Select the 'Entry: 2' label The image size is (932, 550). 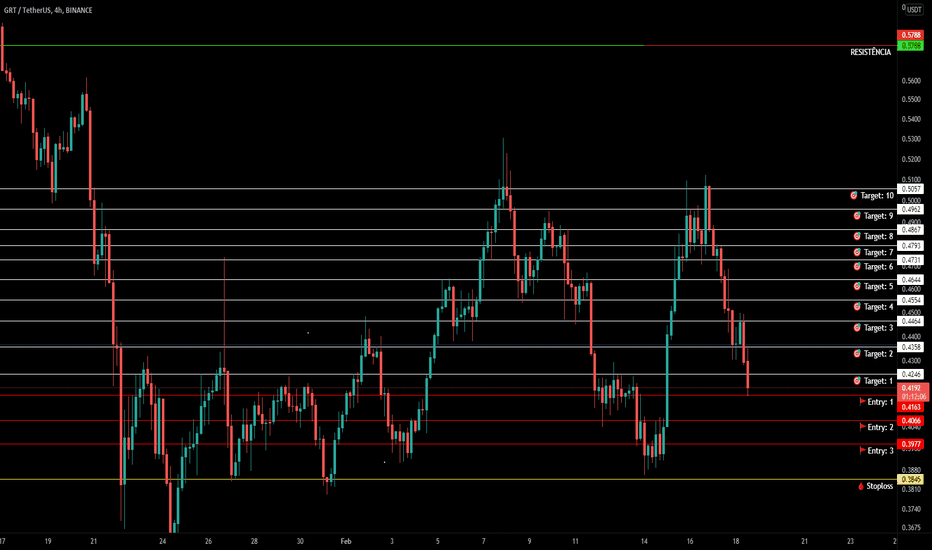[x=880, y=427]
